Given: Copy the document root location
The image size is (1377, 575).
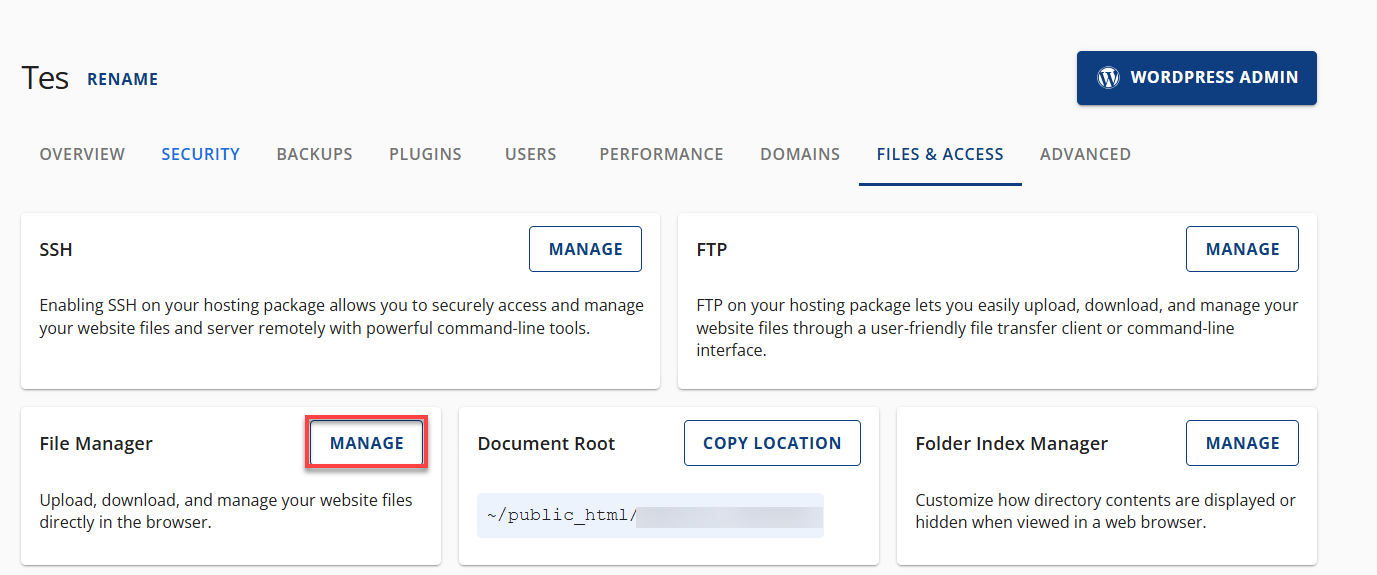Looking at the screenshot, I should (772, 443).
